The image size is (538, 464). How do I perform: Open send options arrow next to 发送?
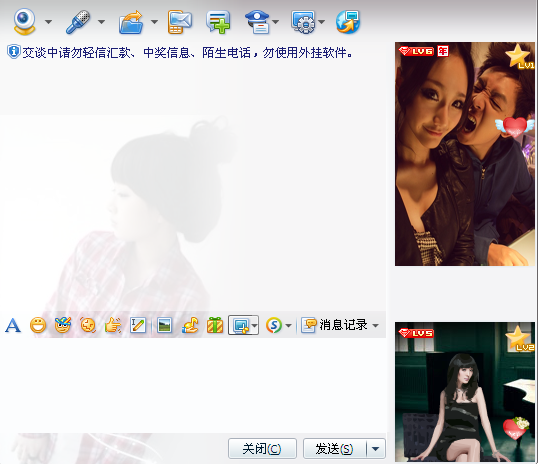376,449
